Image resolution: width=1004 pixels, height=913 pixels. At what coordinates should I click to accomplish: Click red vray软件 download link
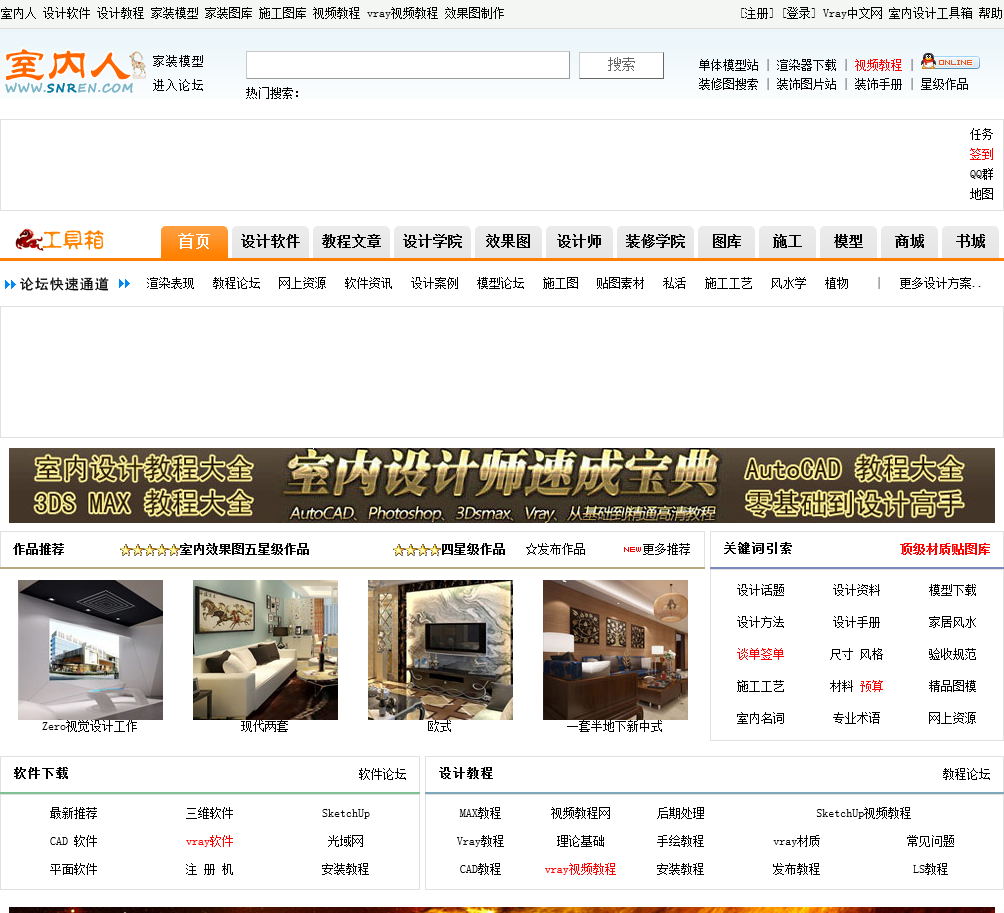coord(209,841)
